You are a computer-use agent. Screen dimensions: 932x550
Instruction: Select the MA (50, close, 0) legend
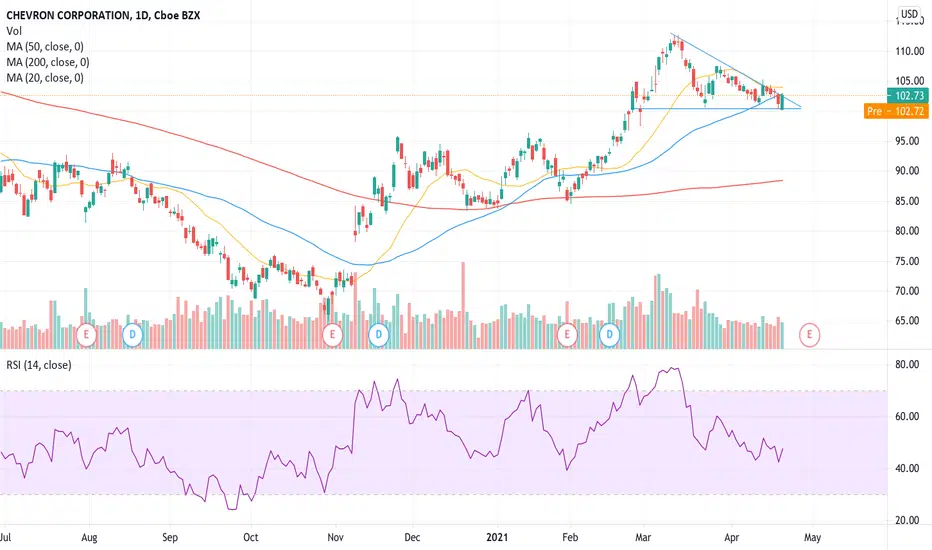click(x=45, y=46)
